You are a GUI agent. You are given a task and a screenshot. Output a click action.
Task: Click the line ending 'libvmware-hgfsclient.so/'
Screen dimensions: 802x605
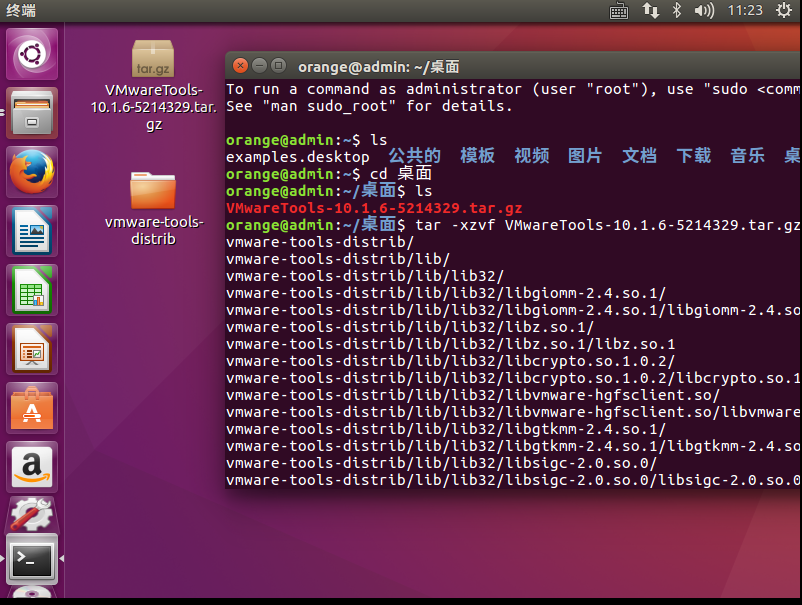point(473,395)
